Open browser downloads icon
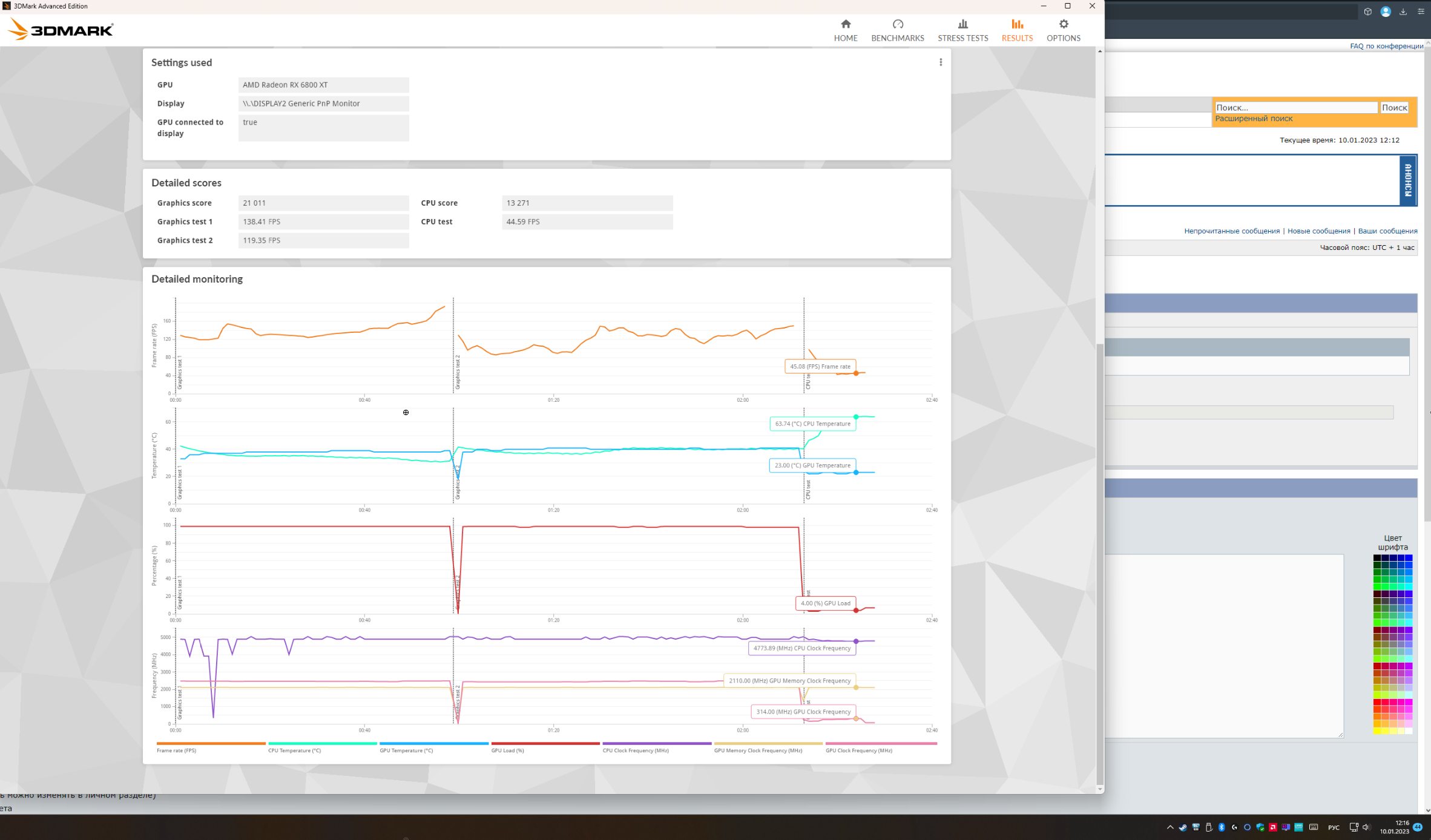 pos(1403,11)
